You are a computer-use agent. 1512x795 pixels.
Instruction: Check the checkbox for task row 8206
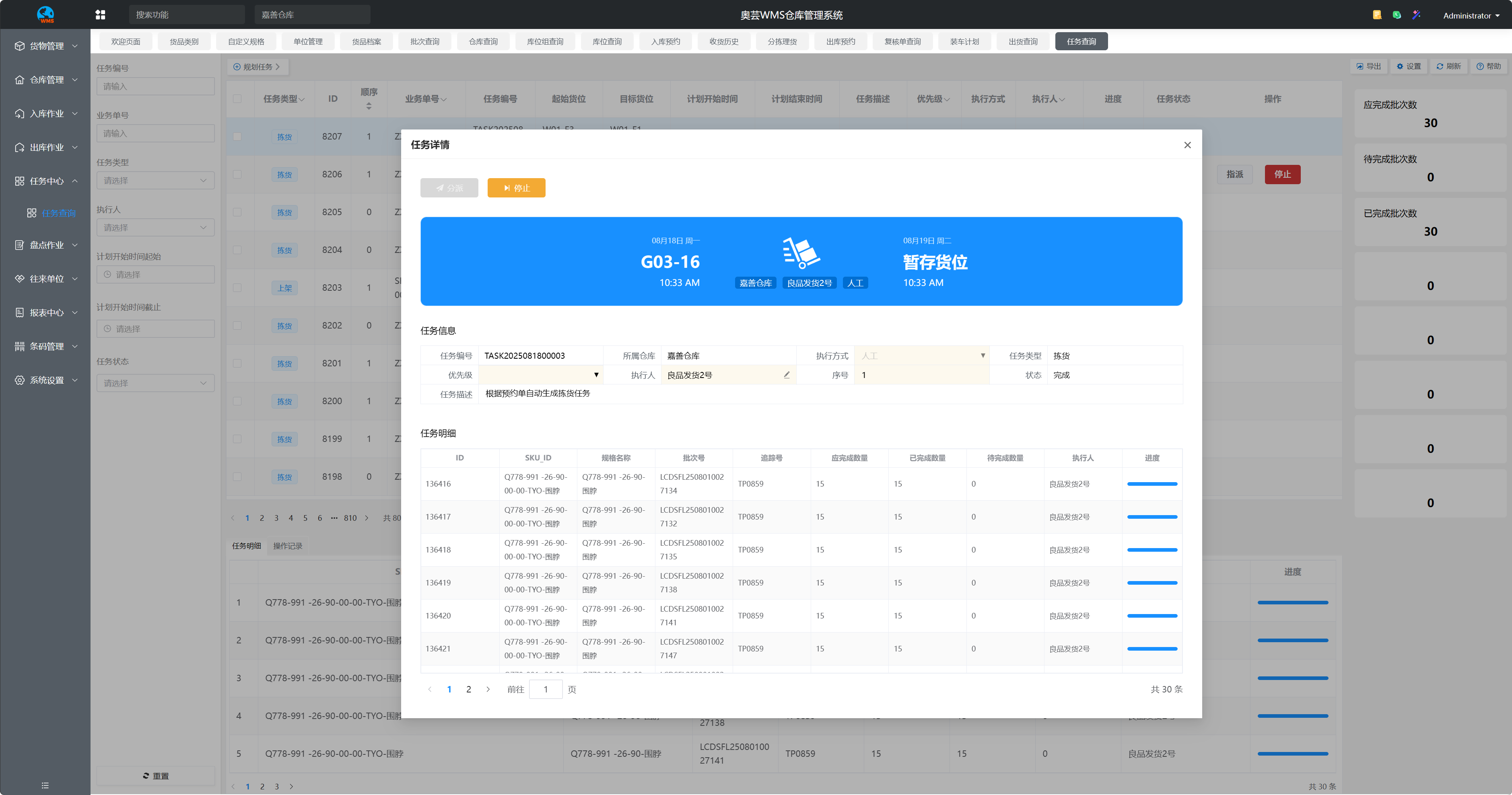click(237, 174)
